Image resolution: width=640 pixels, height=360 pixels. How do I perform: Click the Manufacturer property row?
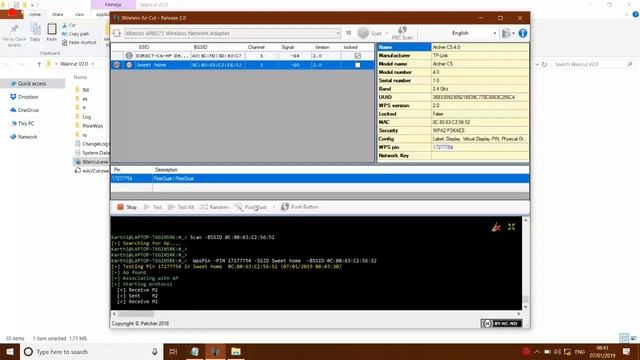pos(453,56)
